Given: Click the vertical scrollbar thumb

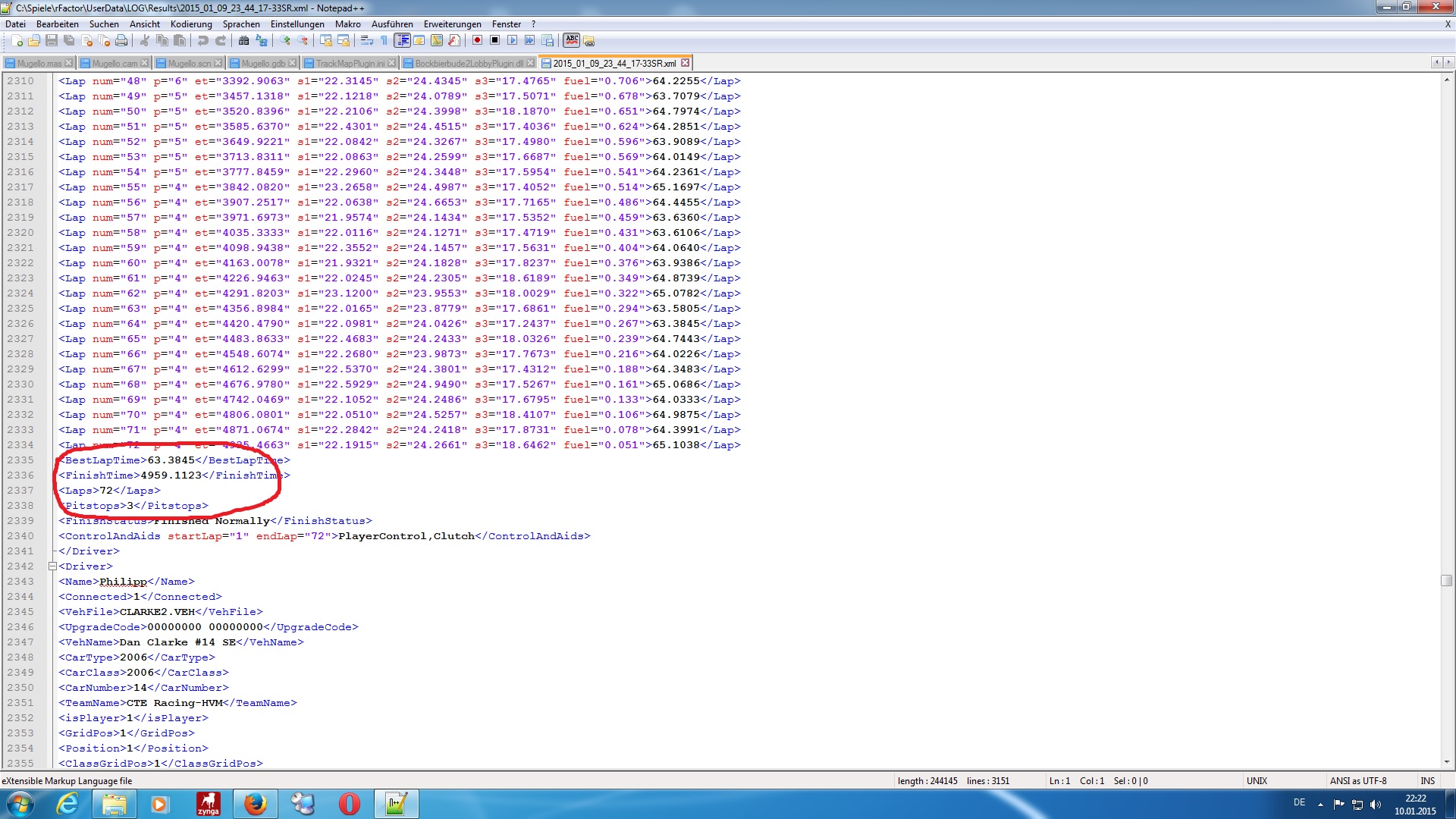Looking at the screenshot, I should tap(1447, 581).
